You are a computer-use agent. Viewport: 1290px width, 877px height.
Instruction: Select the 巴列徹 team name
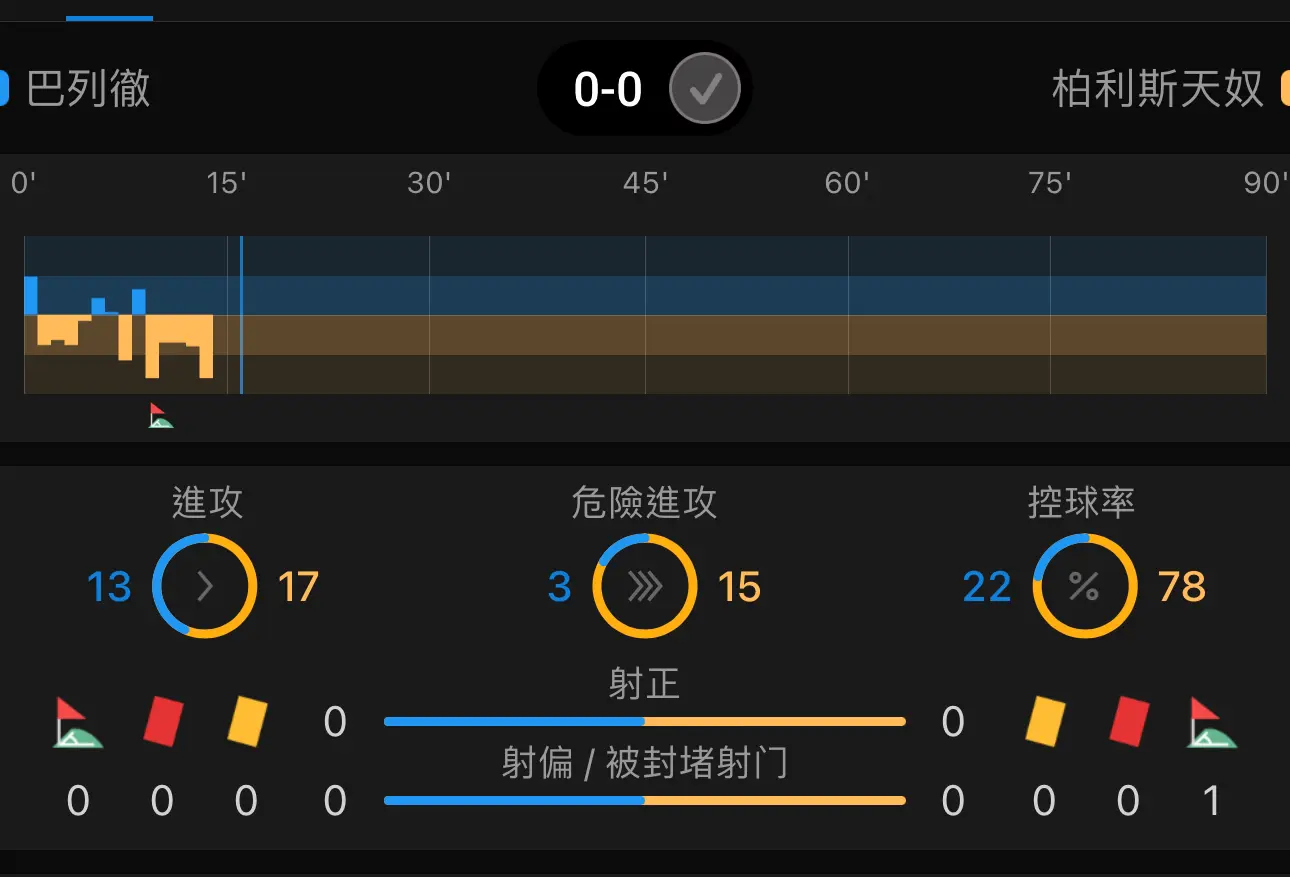88,89
